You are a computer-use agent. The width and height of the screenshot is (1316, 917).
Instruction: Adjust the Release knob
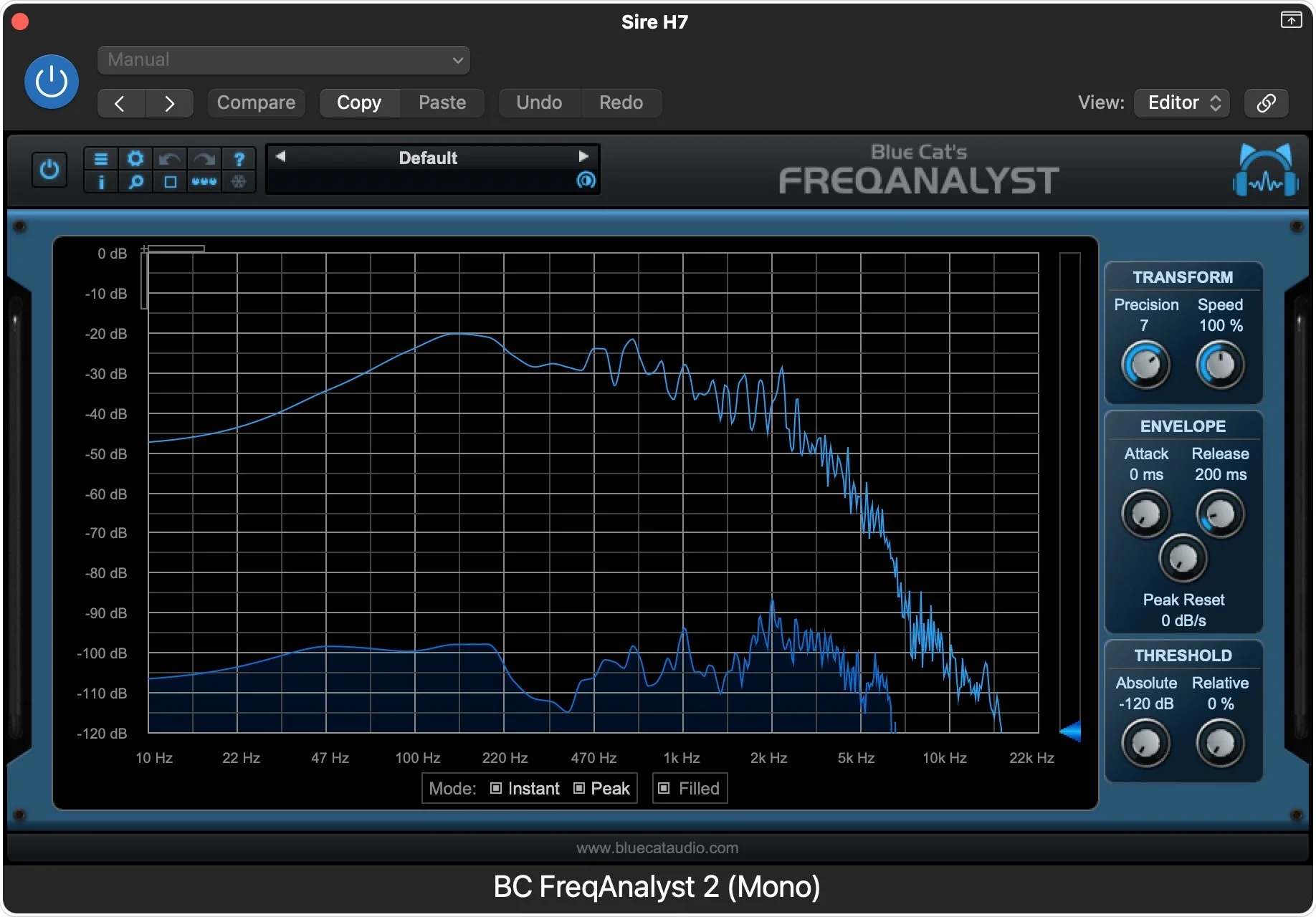click(x=1220, y=514)
